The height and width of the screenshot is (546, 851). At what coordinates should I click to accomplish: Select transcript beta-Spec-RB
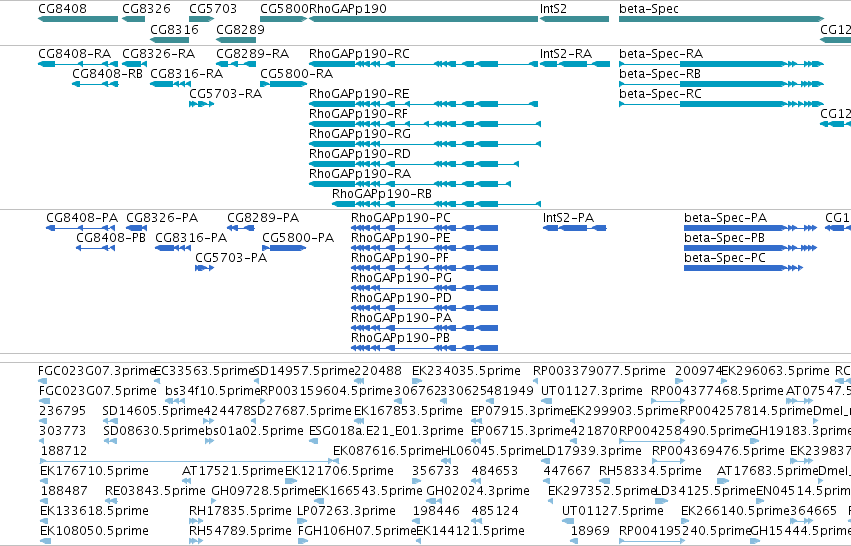[721, 84]
